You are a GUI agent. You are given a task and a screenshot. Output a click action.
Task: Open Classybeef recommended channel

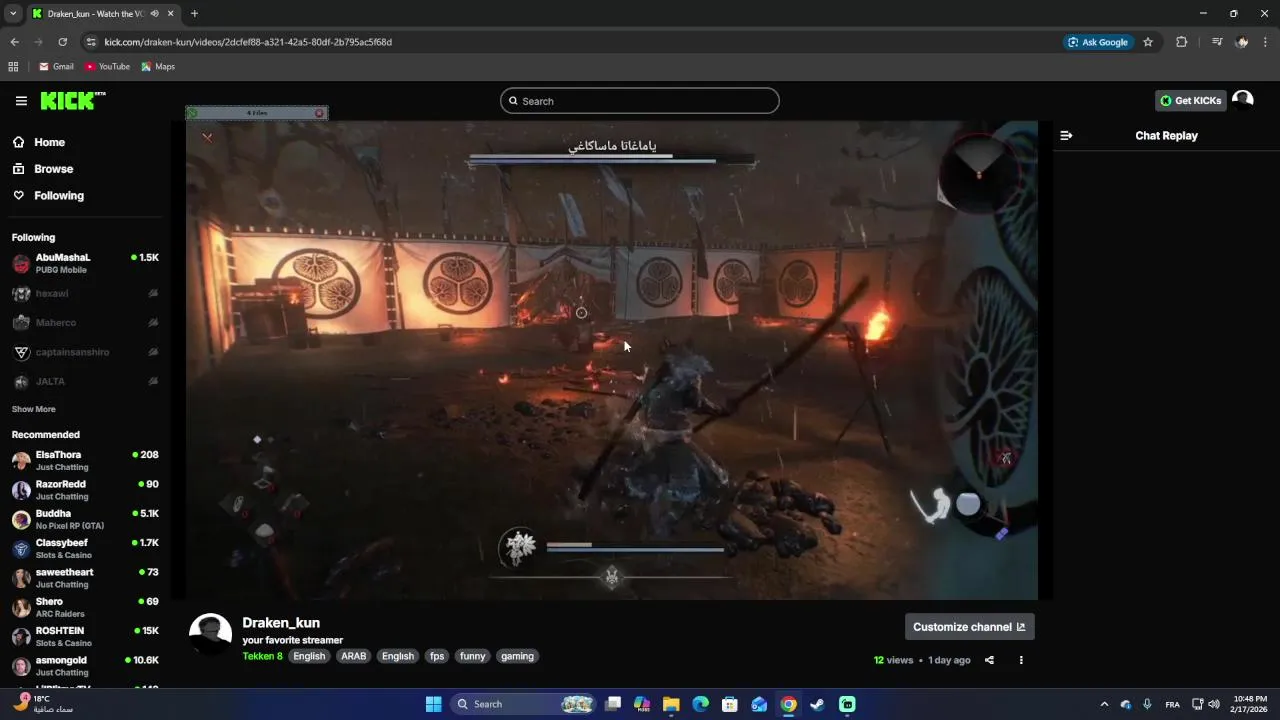(85, 549)
